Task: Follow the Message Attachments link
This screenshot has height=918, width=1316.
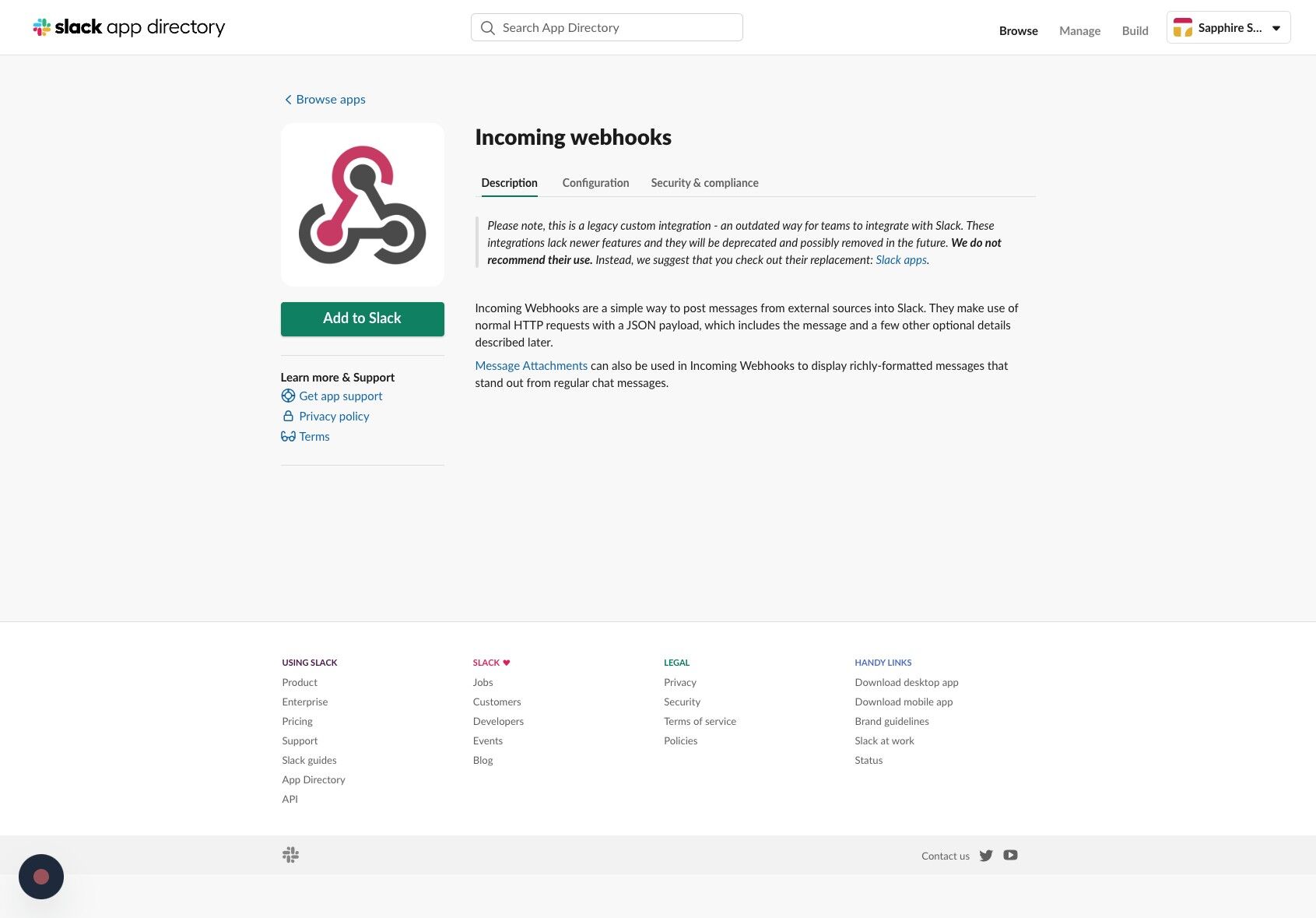Action: click(x=531, y=365)
